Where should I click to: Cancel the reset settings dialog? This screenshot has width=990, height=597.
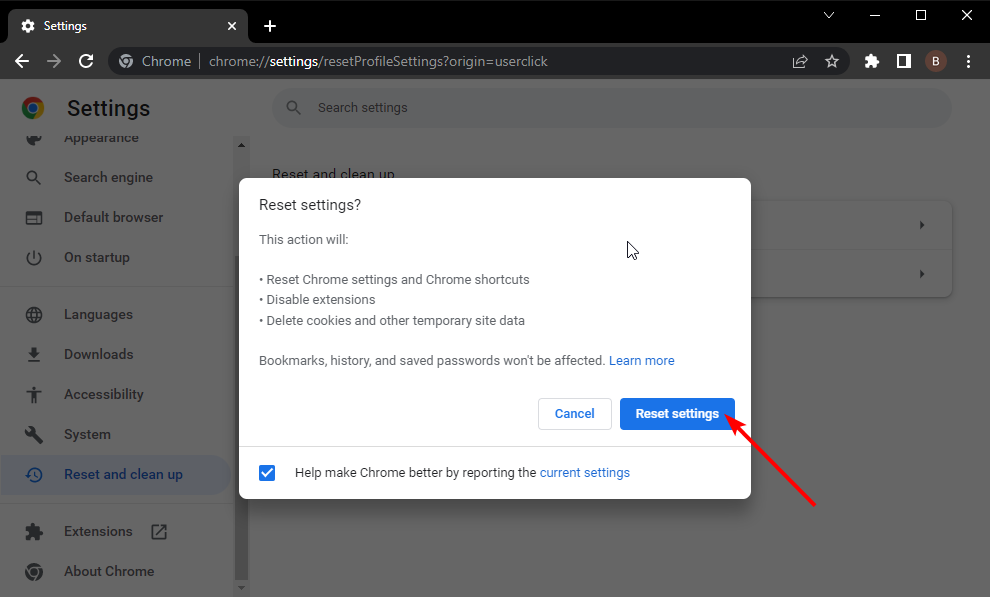[574, 414]
